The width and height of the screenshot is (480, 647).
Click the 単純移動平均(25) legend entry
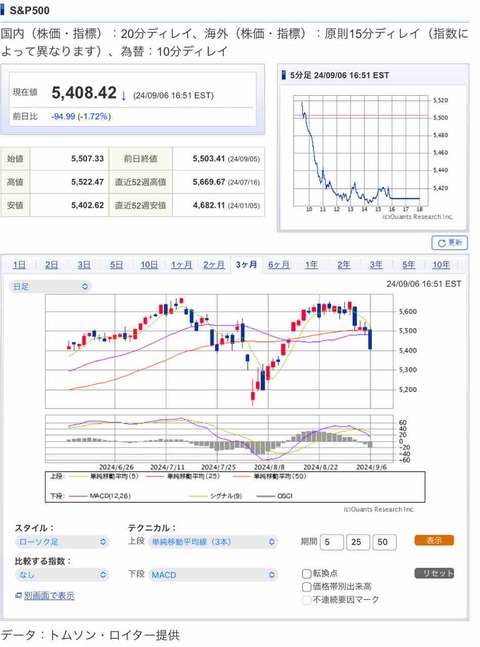coord(184,476)
